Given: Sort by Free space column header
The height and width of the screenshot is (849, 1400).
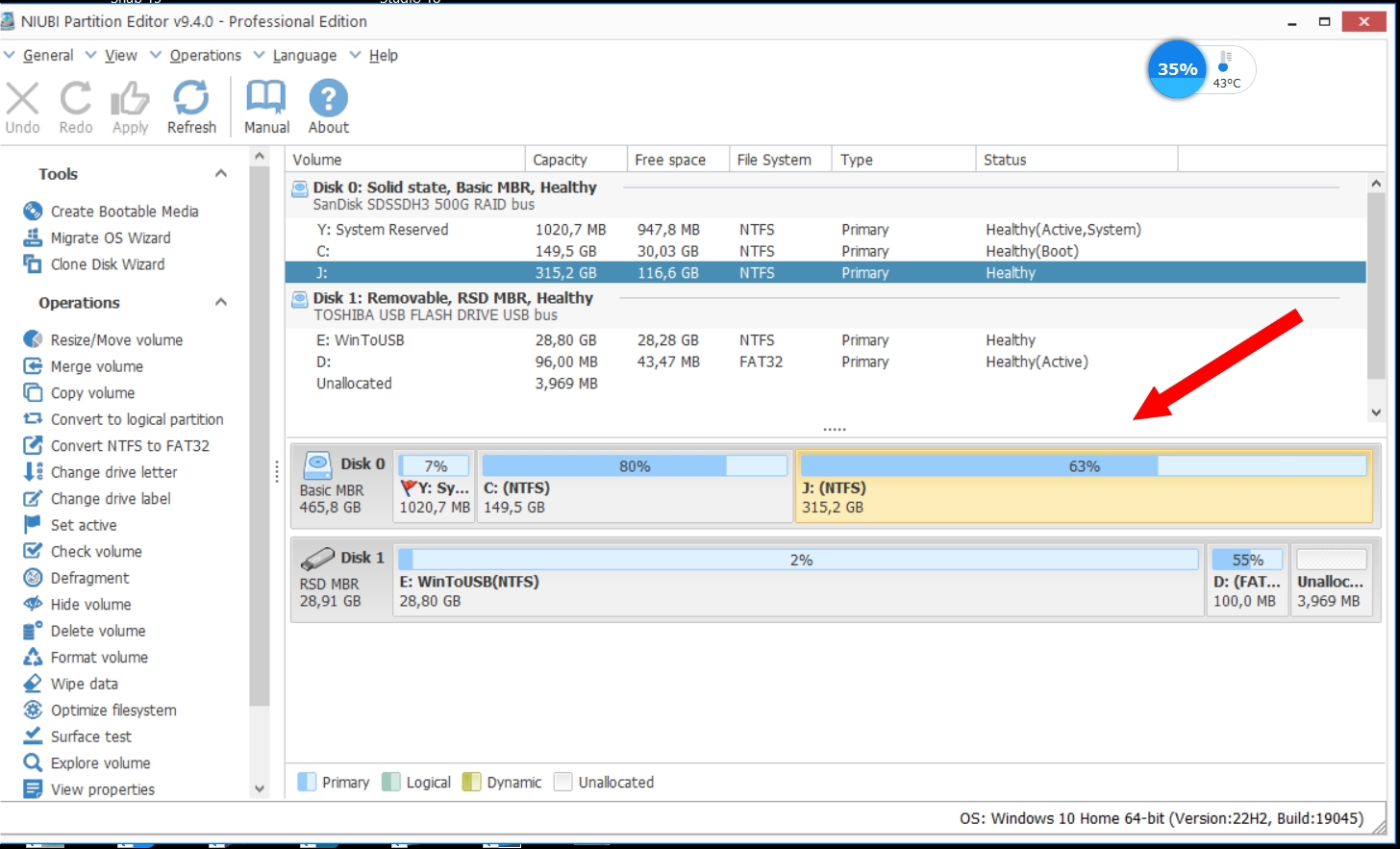Looking at the screenshot, I should 678,160.
